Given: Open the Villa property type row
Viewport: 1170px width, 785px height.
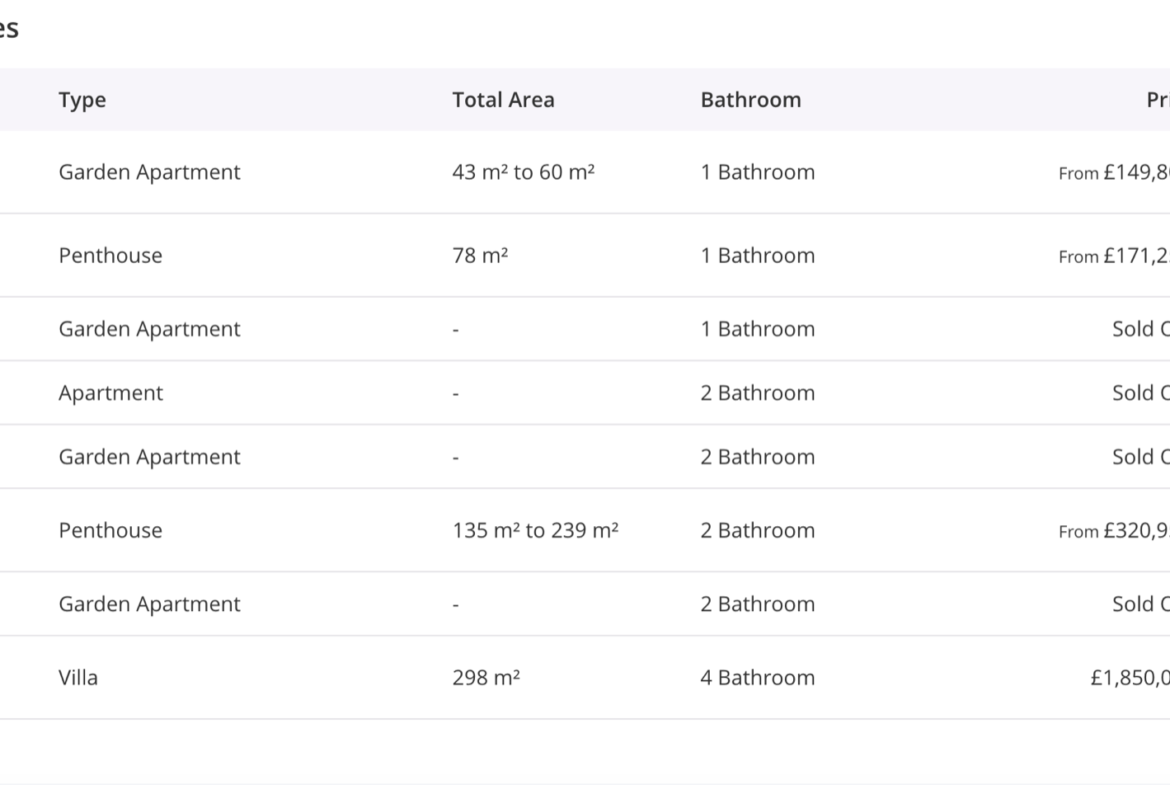Looking at the screenshot, I should pos(78,677).
